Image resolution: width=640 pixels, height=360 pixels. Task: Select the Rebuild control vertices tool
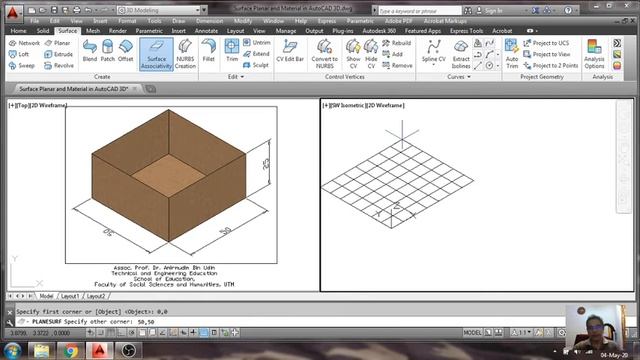tap(396, 43)
